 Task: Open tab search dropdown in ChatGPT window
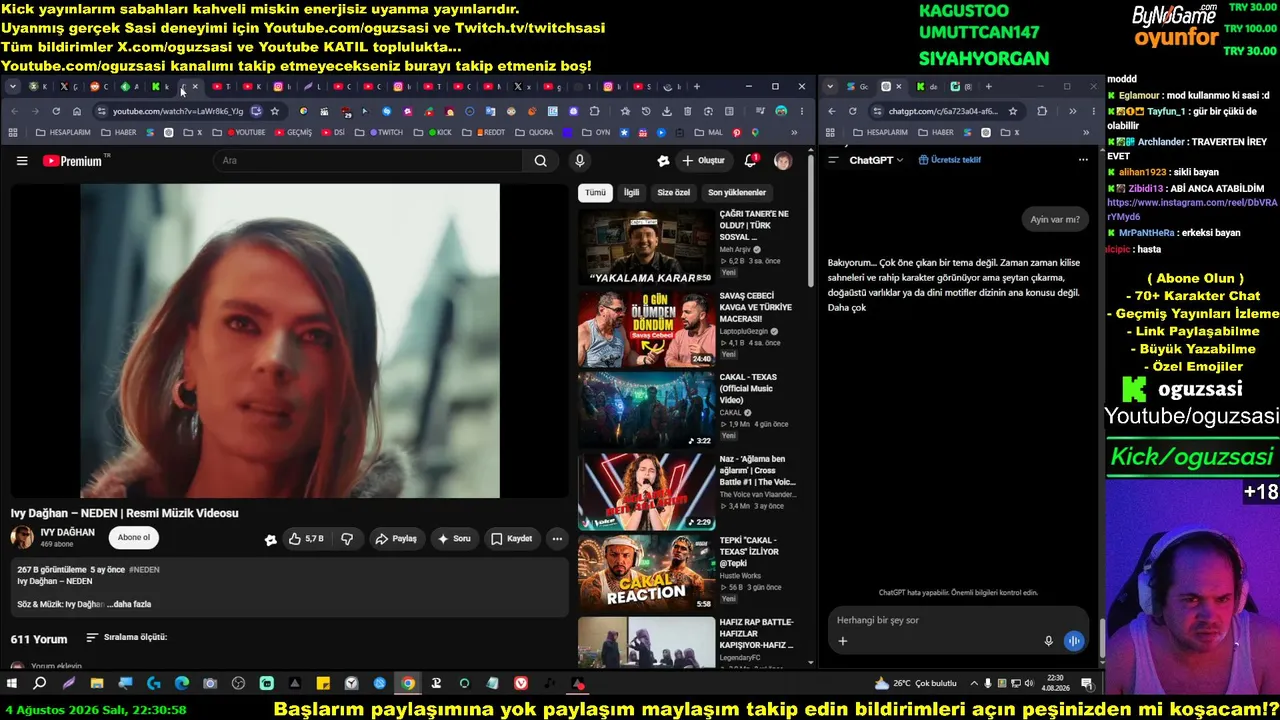coord(830,87)
